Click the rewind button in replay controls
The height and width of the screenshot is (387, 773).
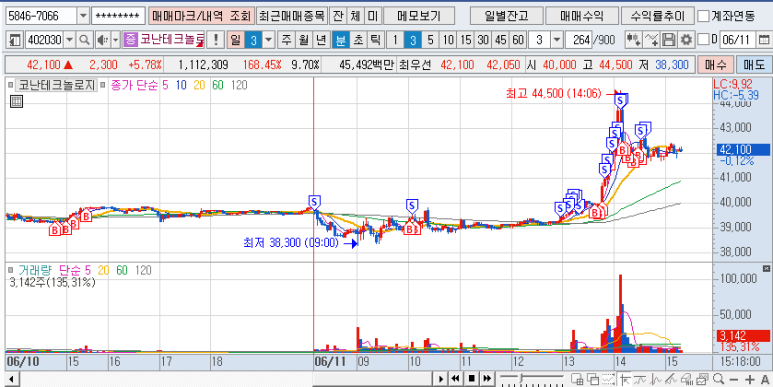pos(456,379)
